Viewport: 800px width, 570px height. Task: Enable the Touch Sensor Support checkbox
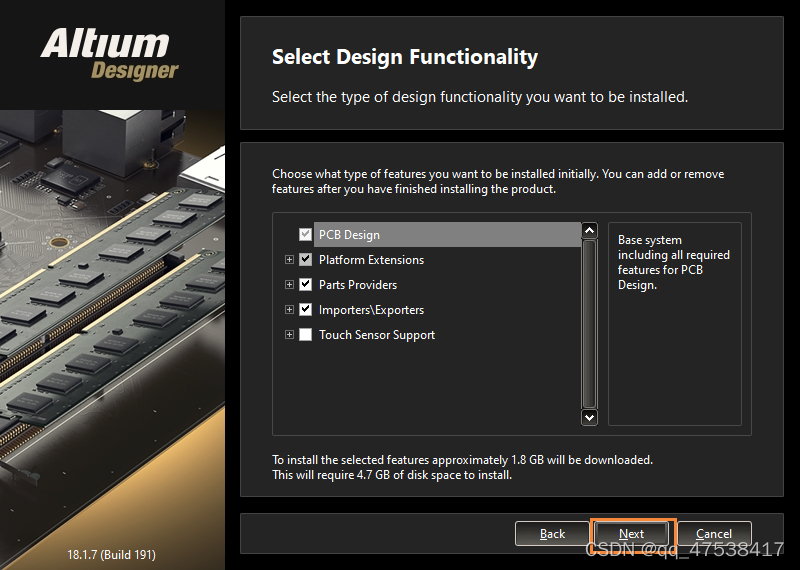tap(306, 335)
